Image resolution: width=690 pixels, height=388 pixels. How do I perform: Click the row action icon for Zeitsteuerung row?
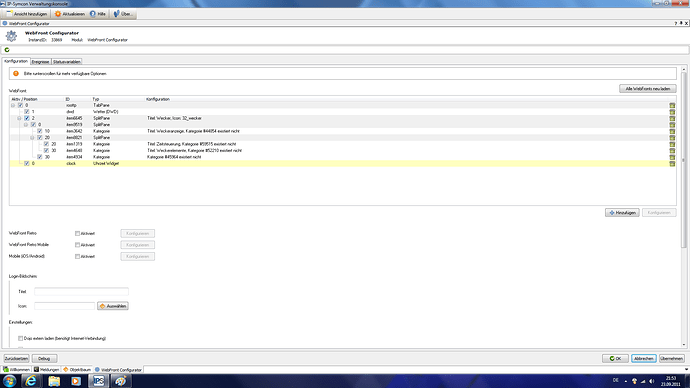pos(672,144)
